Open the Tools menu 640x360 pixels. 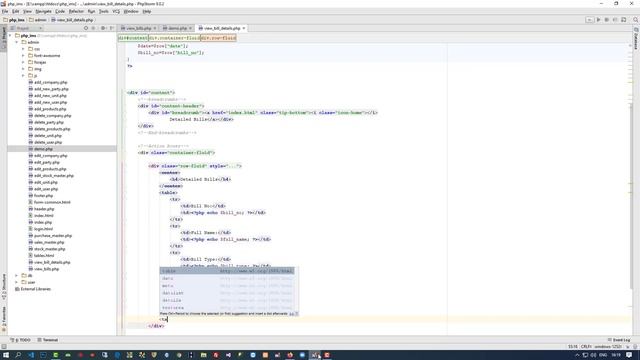[104, 11]
